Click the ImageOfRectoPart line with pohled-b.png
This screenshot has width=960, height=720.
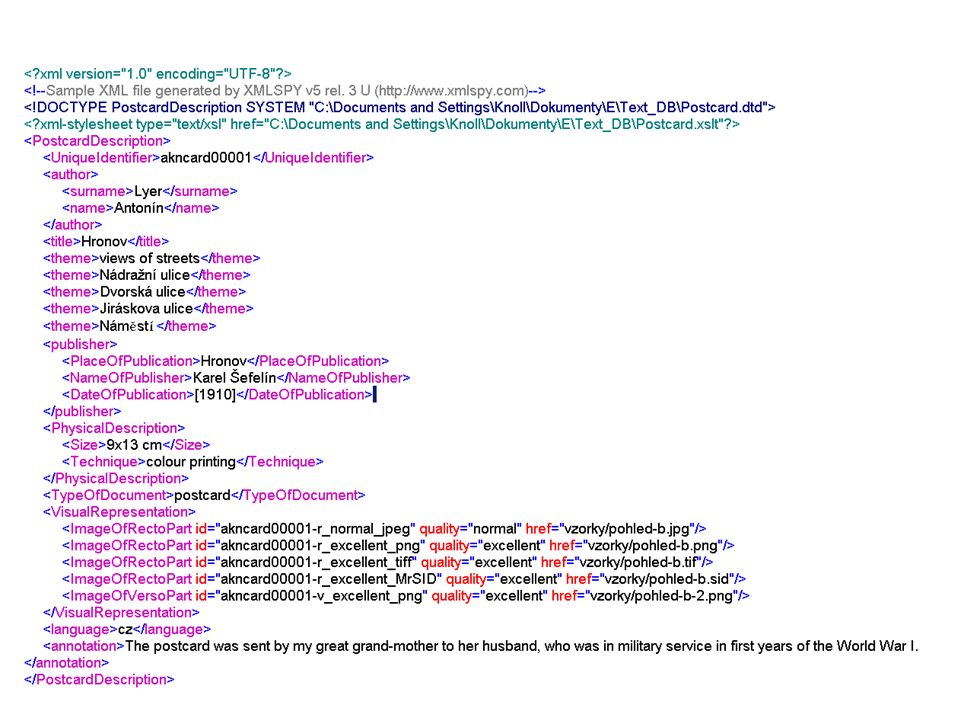tap(398, 546)
